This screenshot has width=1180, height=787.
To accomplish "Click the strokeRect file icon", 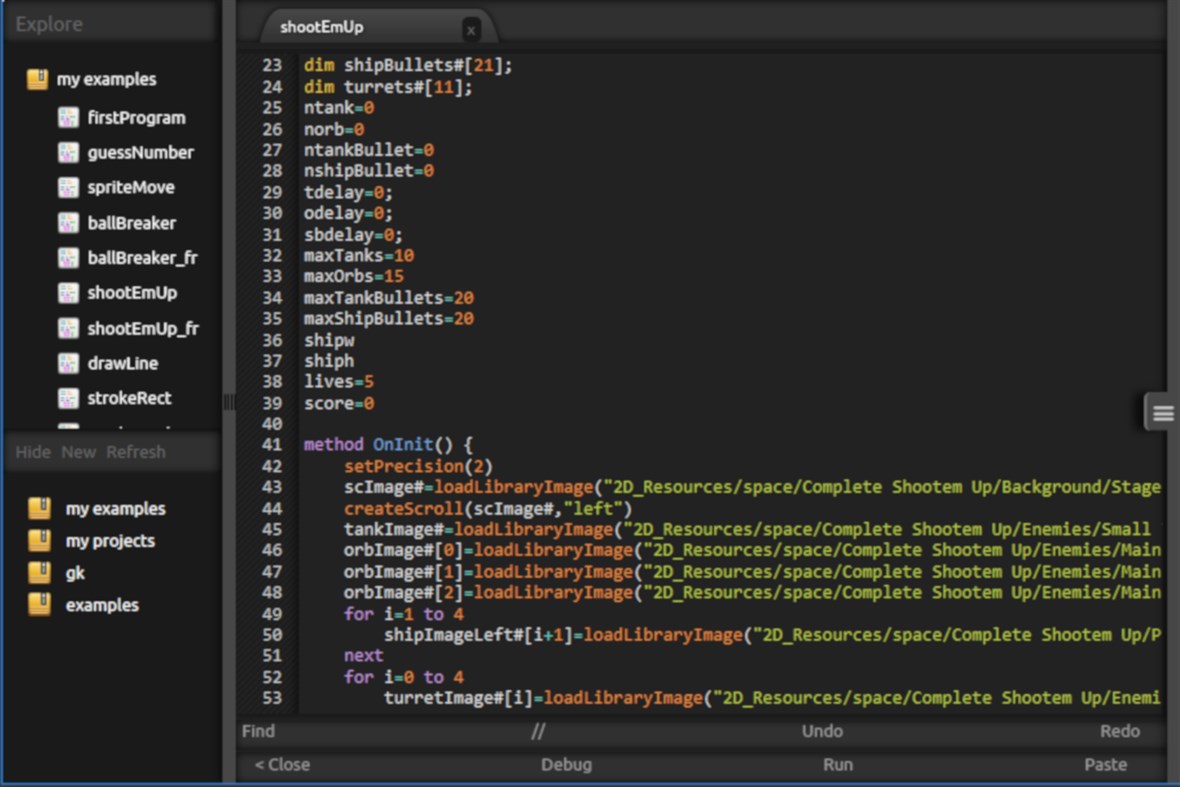I will tap(68, 398).
